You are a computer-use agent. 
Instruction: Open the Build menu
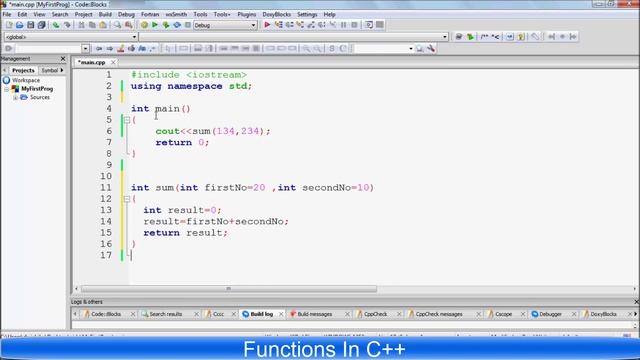click(x=105, y=14)
